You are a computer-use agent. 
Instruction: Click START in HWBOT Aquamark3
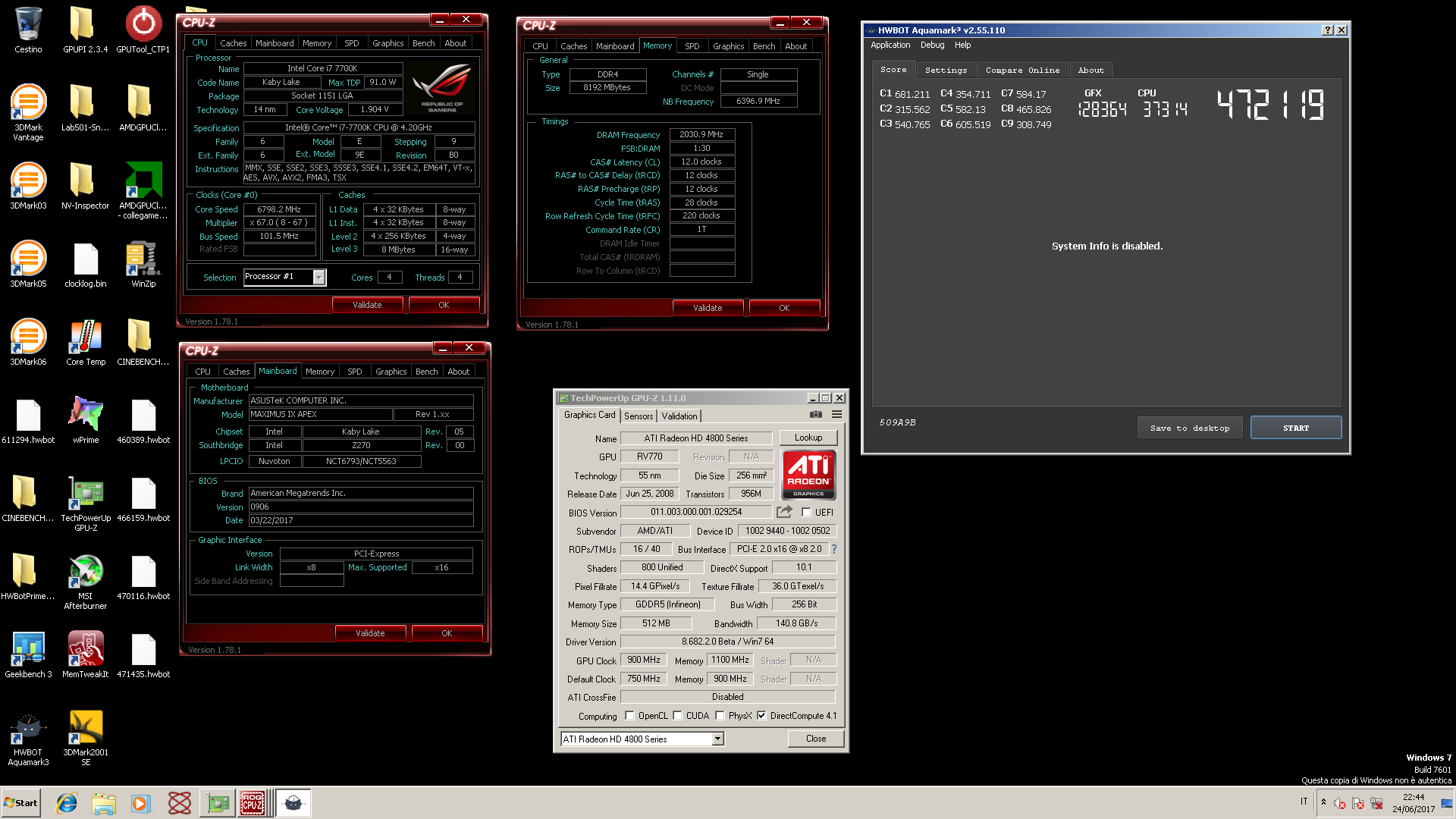(x=1296, y=428)
